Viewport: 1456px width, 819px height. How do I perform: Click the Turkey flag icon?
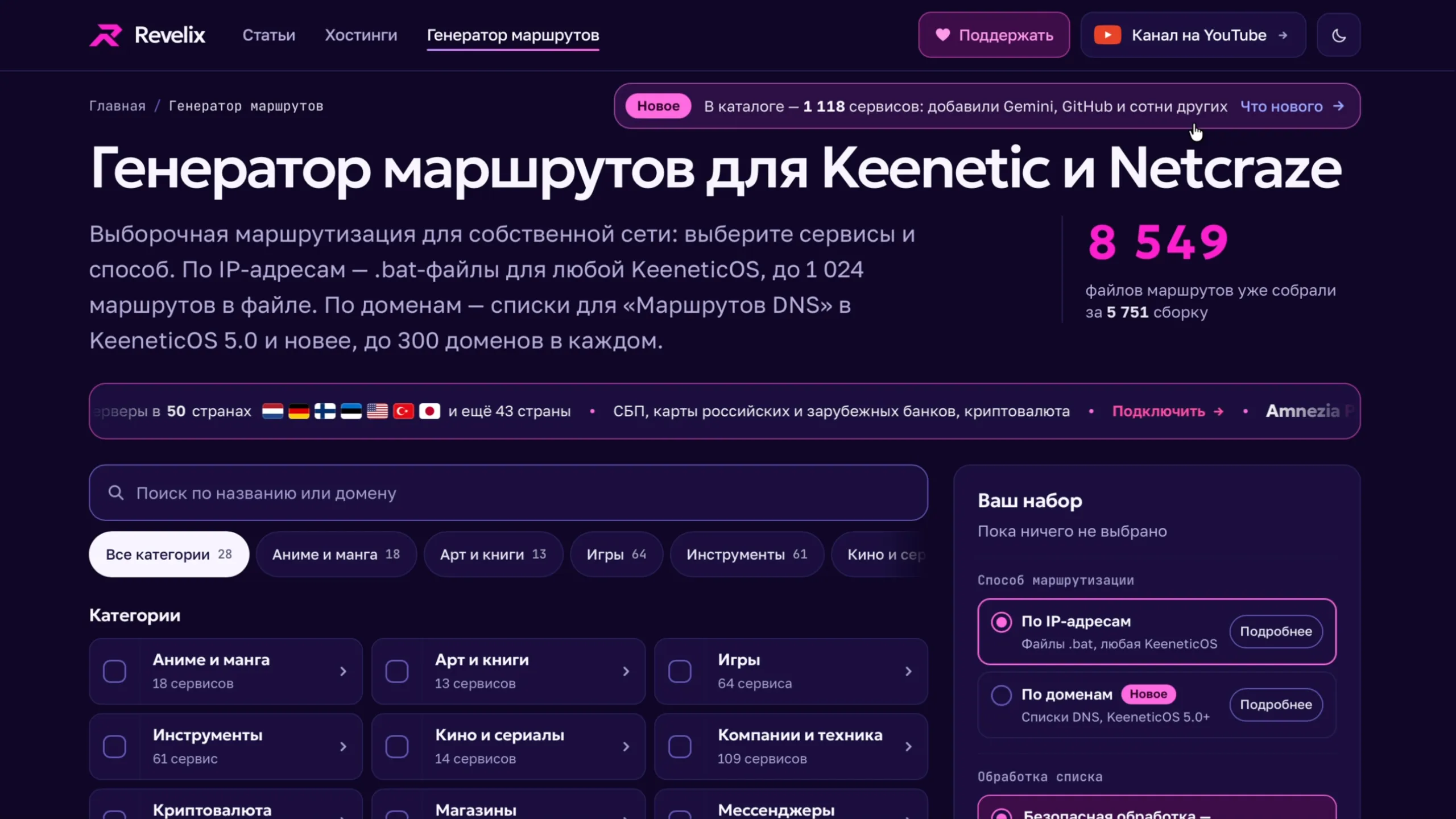[403, 411]
